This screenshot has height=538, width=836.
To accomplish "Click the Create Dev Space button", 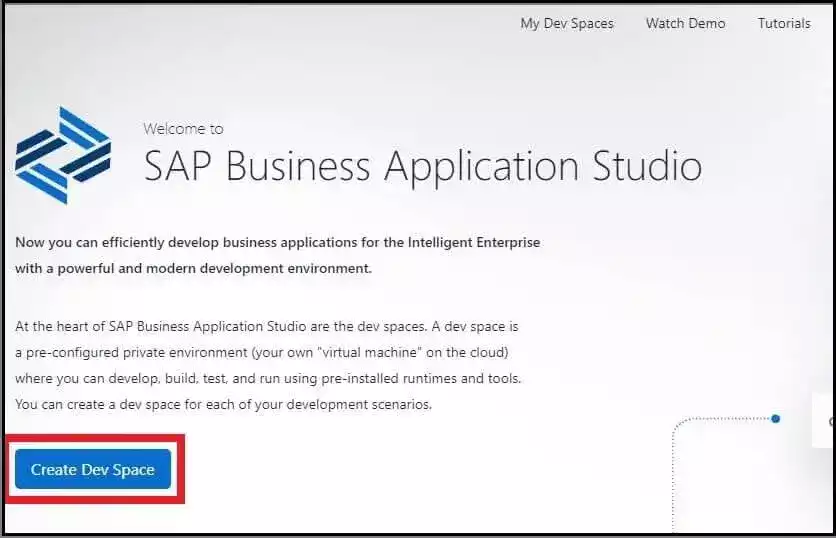I will coord(93,469).
